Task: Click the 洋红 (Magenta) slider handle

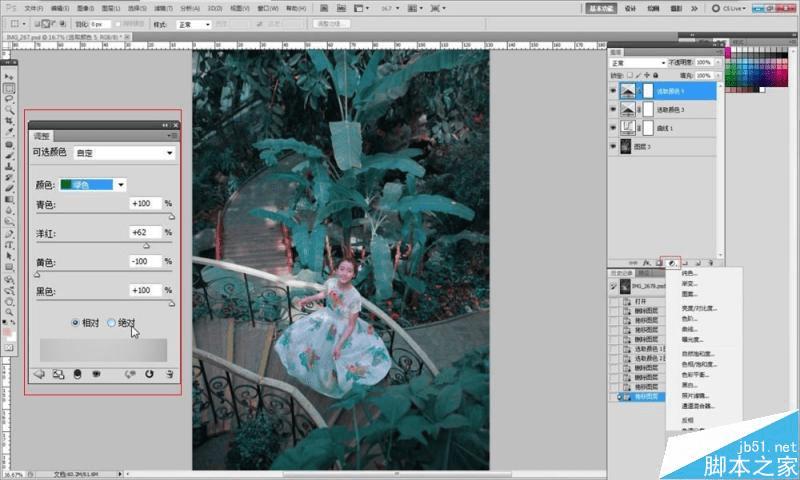Action: coord(146,243)
